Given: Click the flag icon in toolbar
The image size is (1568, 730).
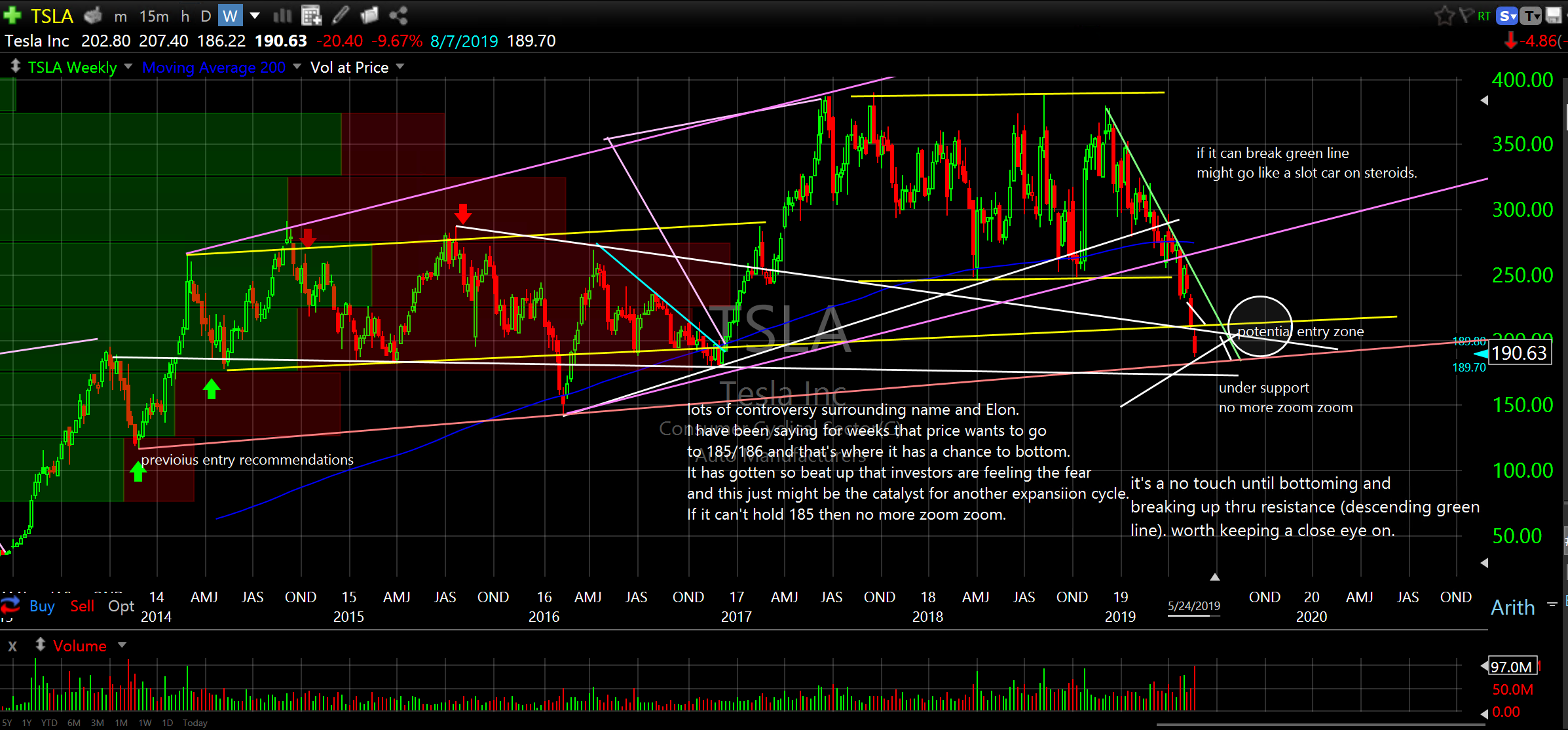Looking at the screenshot, I should [1466, 15].
